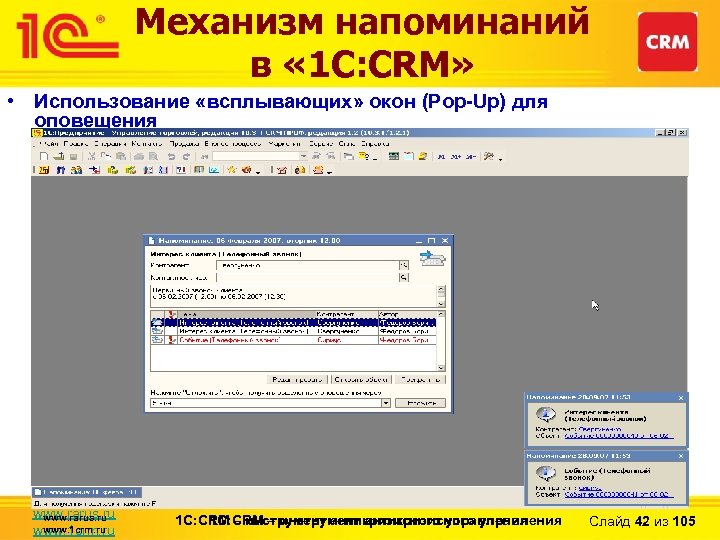Click the yellow star icon in second toolbar
The image size is (720, 540).
[x=232, y=170]
